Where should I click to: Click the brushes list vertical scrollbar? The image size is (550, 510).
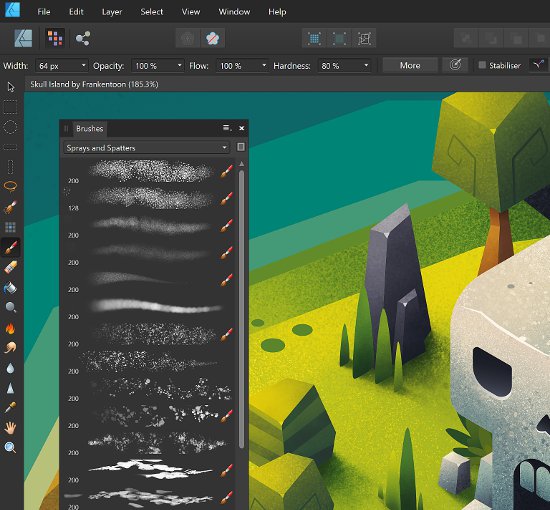[x=241, y=309]
